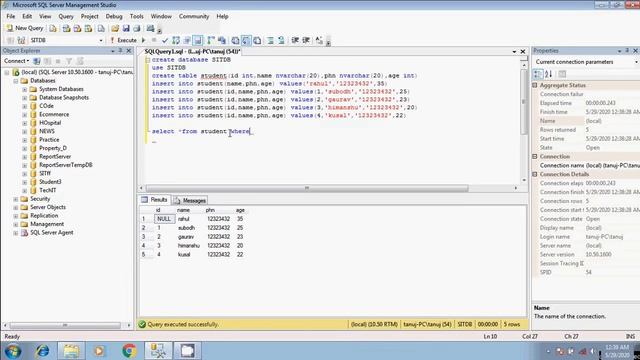Screen dimensions: 640x360
Task: Click the Object Explorer filter funnel icon
Action: click(x=69, y=61)
